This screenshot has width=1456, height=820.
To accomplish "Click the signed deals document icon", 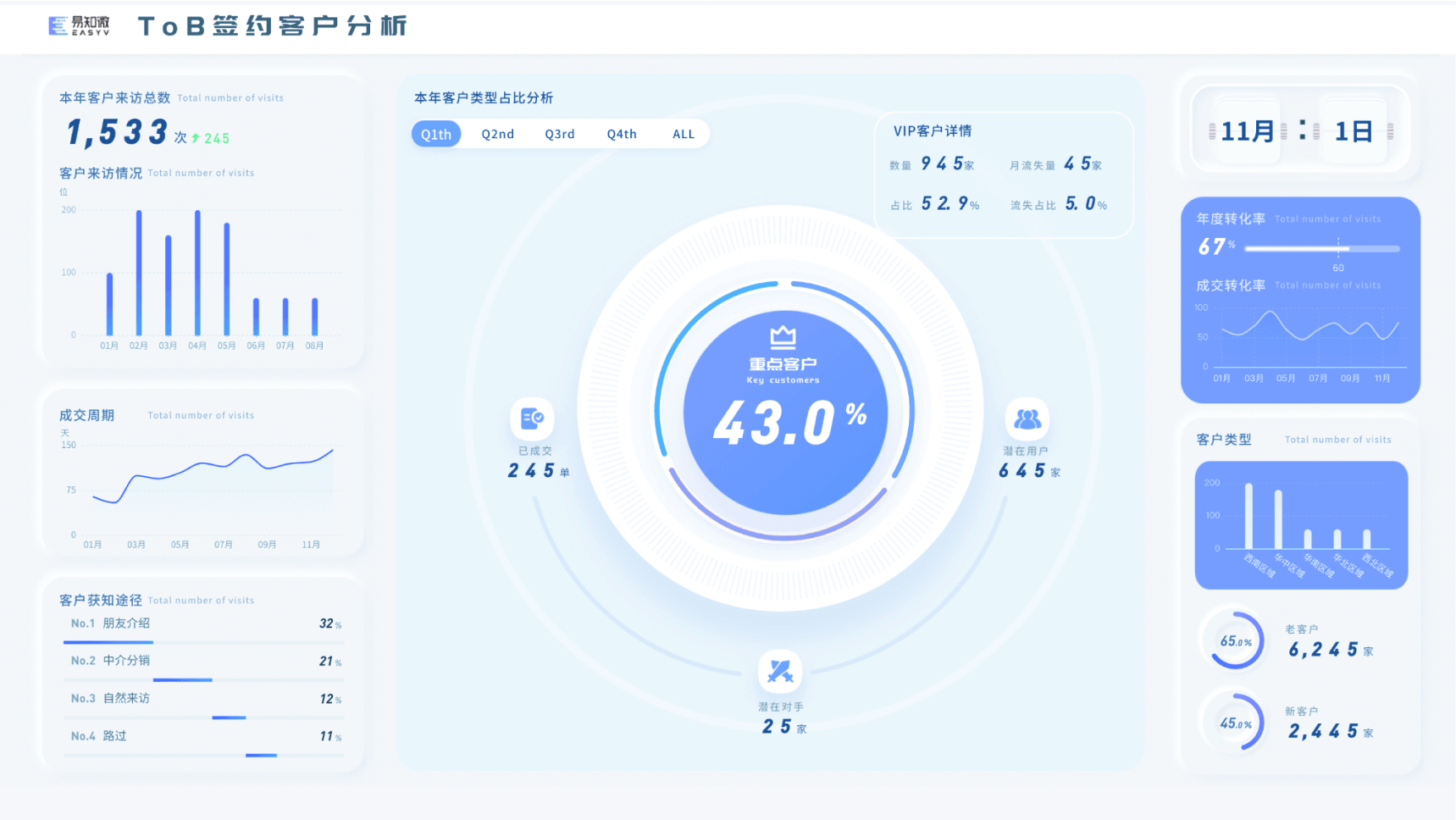I will [532, 418].
